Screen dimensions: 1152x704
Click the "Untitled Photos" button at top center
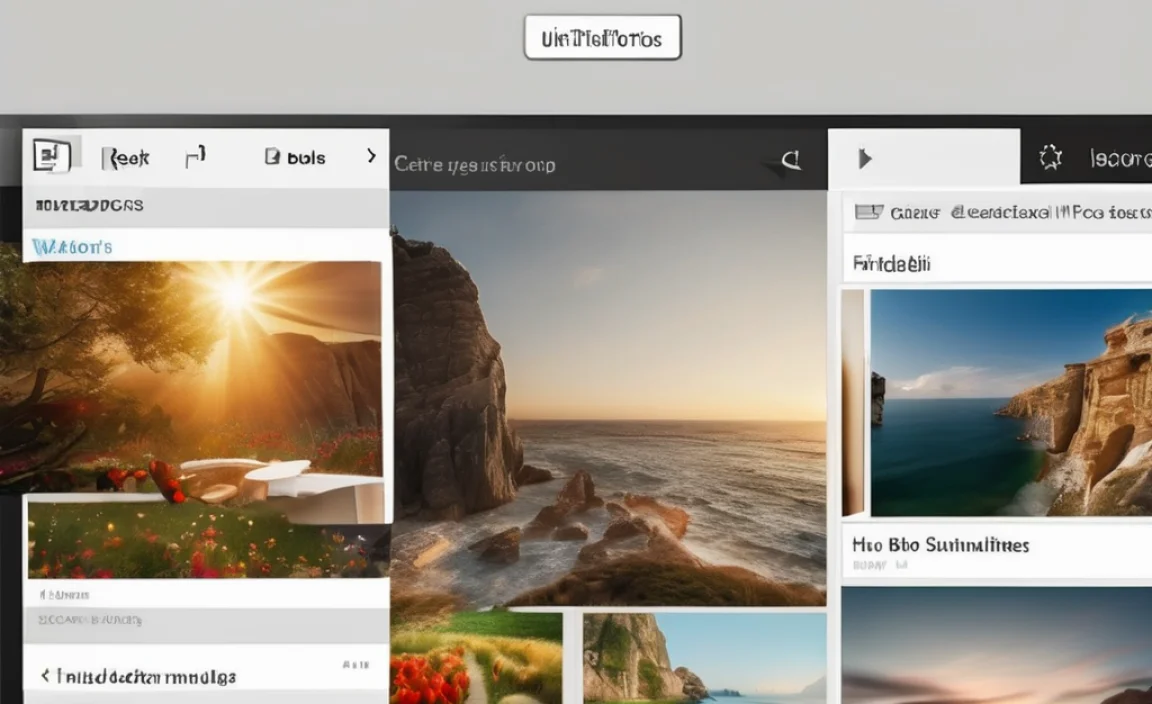tap(601, 38)
